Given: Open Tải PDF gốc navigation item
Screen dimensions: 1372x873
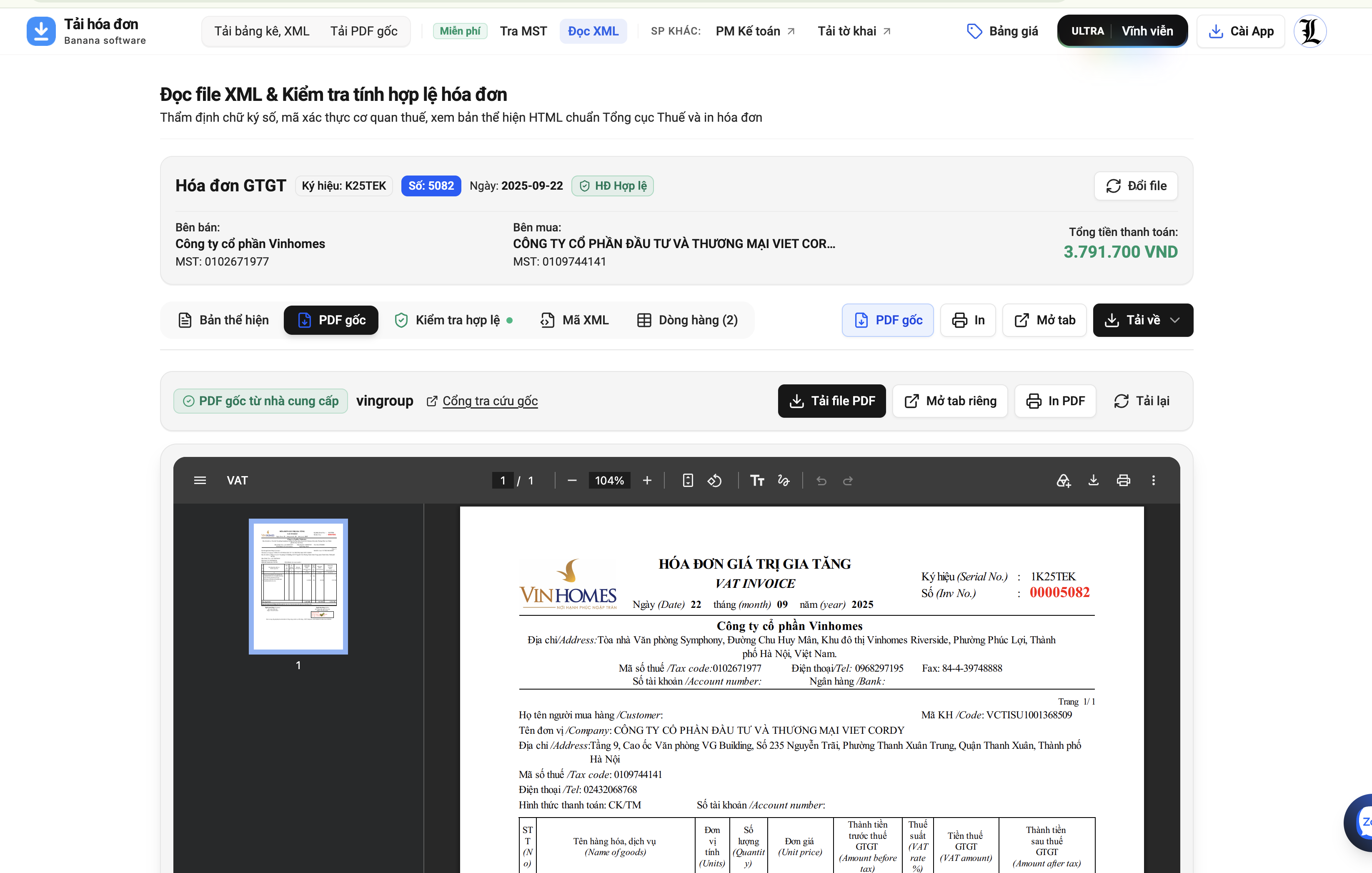Looking at the screenshot, I should tap(364, 31).
